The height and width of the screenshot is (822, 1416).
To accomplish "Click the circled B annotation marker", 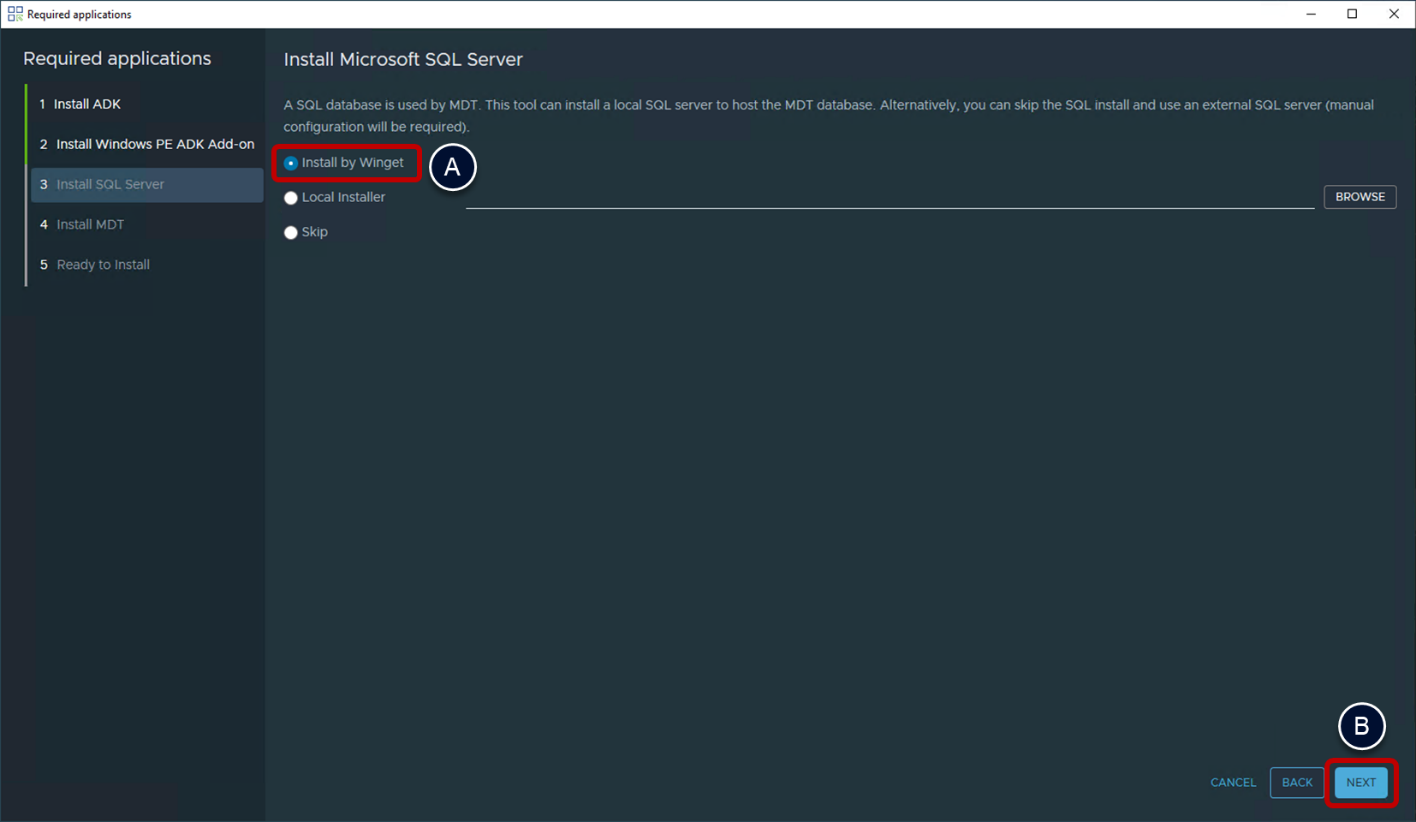I will click(1361, 727).
